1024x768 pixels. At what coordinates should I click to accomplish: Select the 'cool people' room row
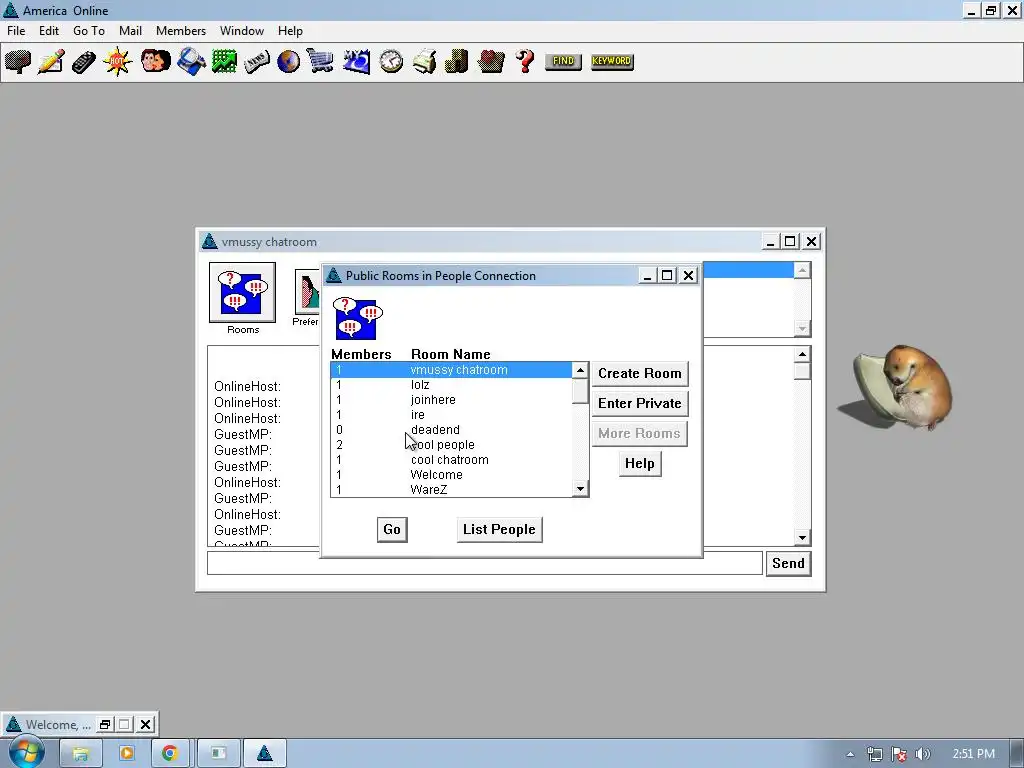pyautogui.click(x=451, y=445)
